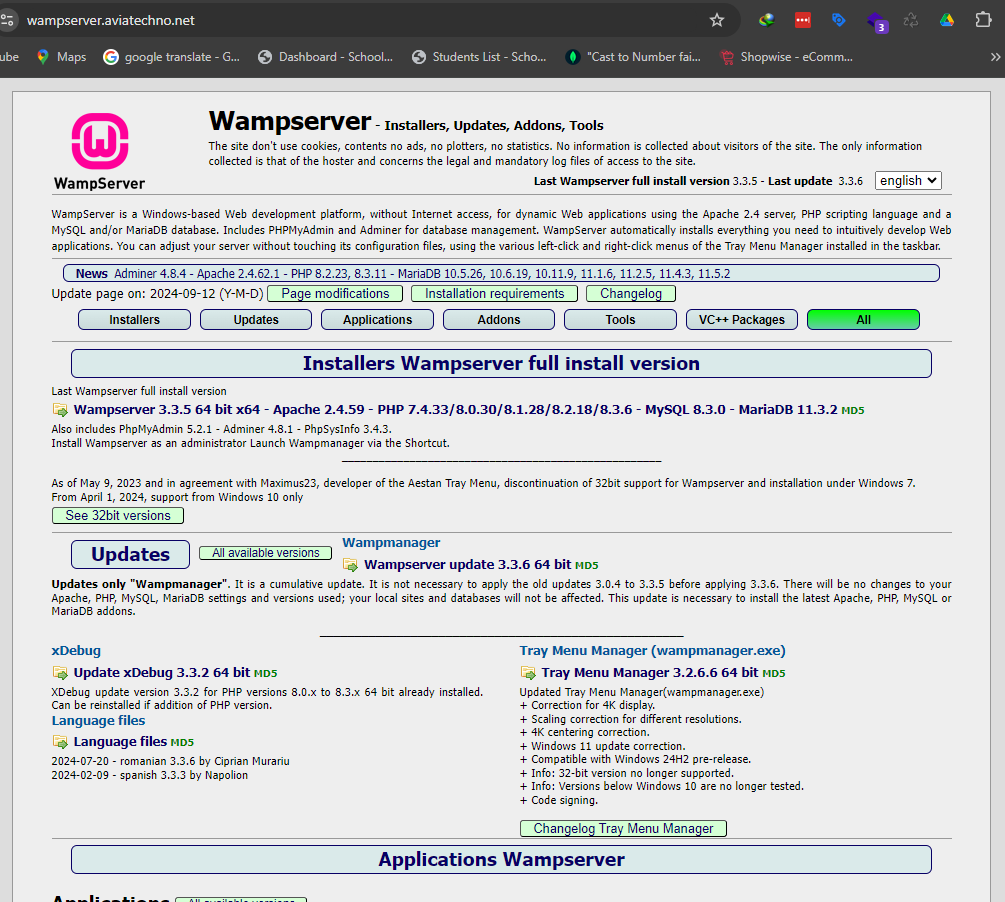The height and width of the screenshot is (902, 1005).
Task: Open Changelog Tray Menu Manager button
Action: 623,828
